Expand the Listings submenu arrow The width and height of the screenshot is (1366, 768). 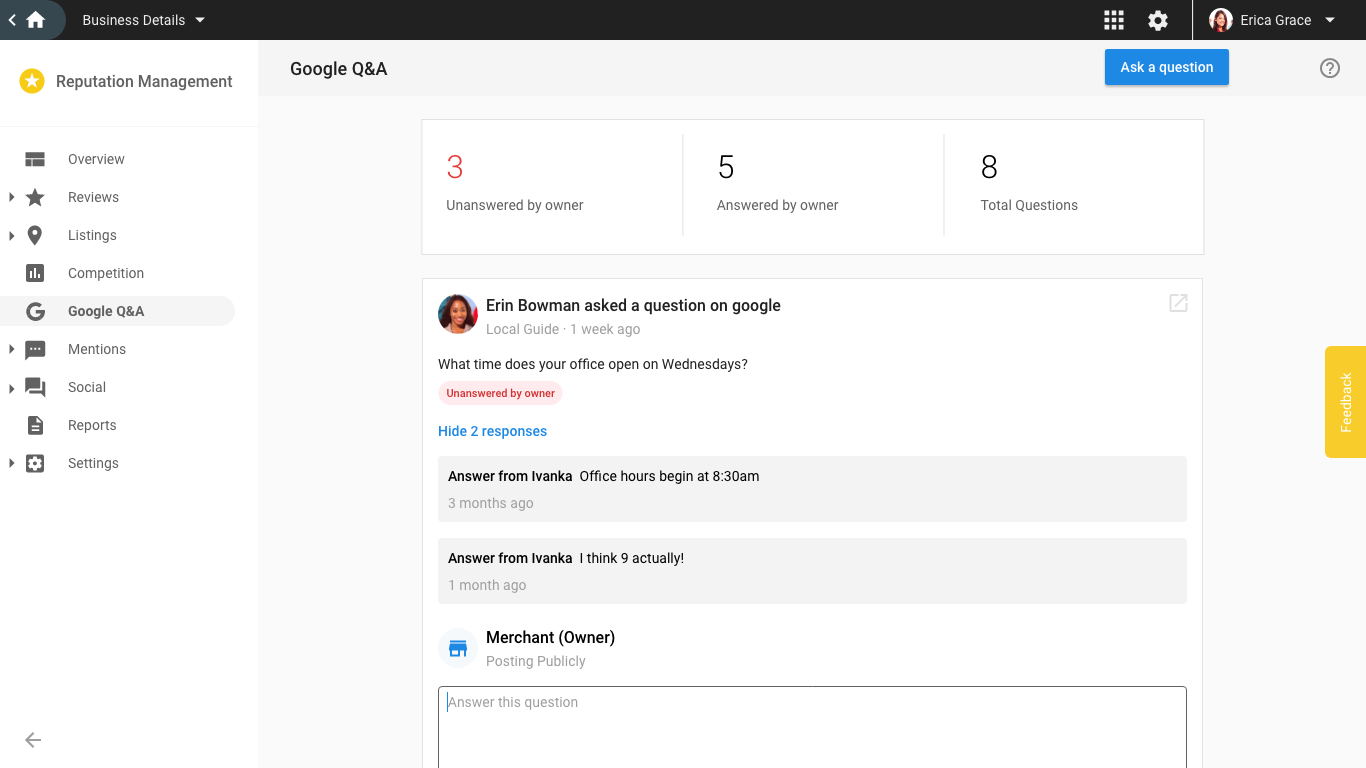(x=11, y=235)
